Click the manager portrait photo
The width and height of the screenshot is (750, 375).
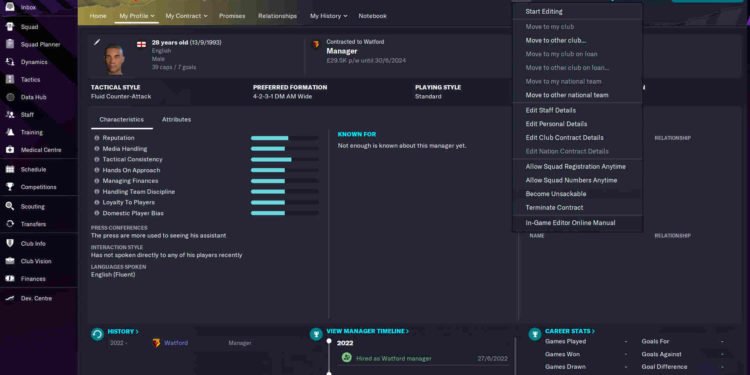(x=115, y=59)
